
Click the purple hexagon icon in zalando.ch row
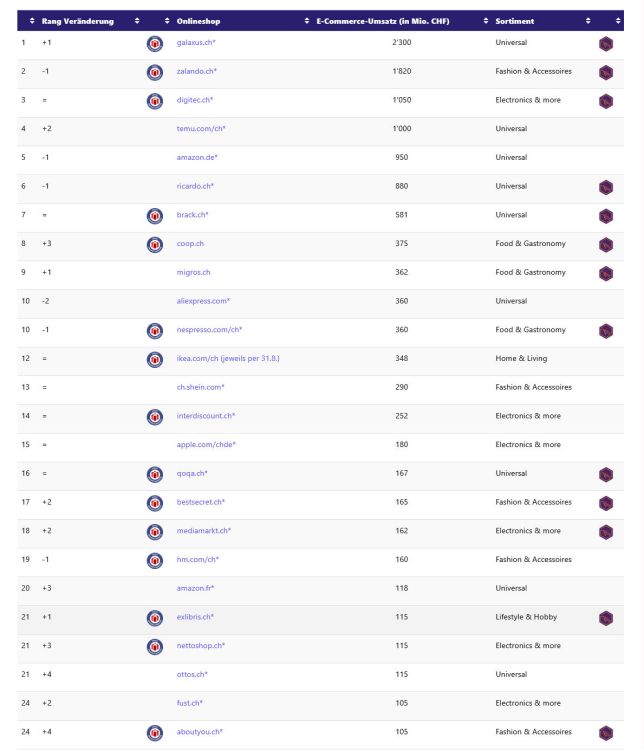point(606,73)
